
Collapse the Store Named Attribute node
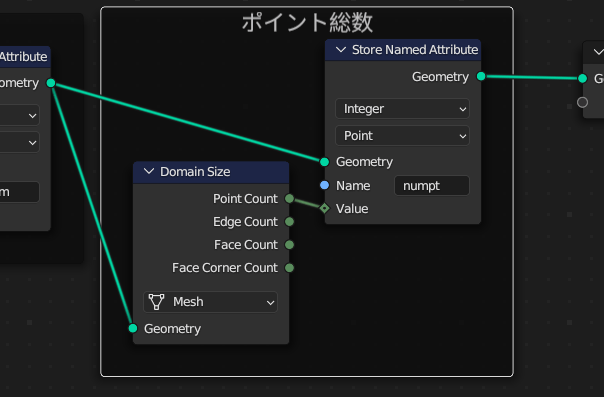(341, 50)
